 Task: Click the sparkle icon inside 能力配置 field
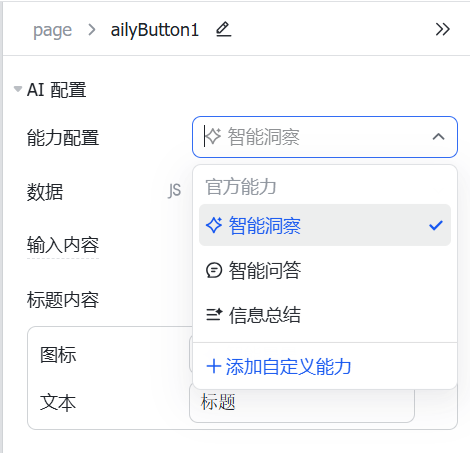(x=213, y=136)
